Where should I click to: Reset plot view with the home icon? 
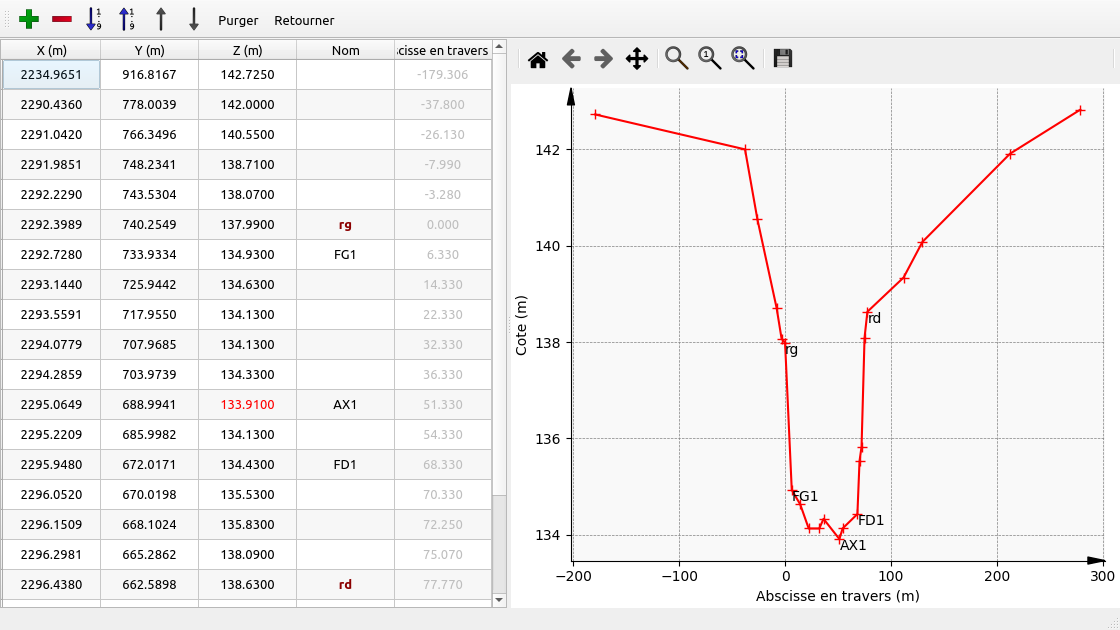(x=538, y=59)
